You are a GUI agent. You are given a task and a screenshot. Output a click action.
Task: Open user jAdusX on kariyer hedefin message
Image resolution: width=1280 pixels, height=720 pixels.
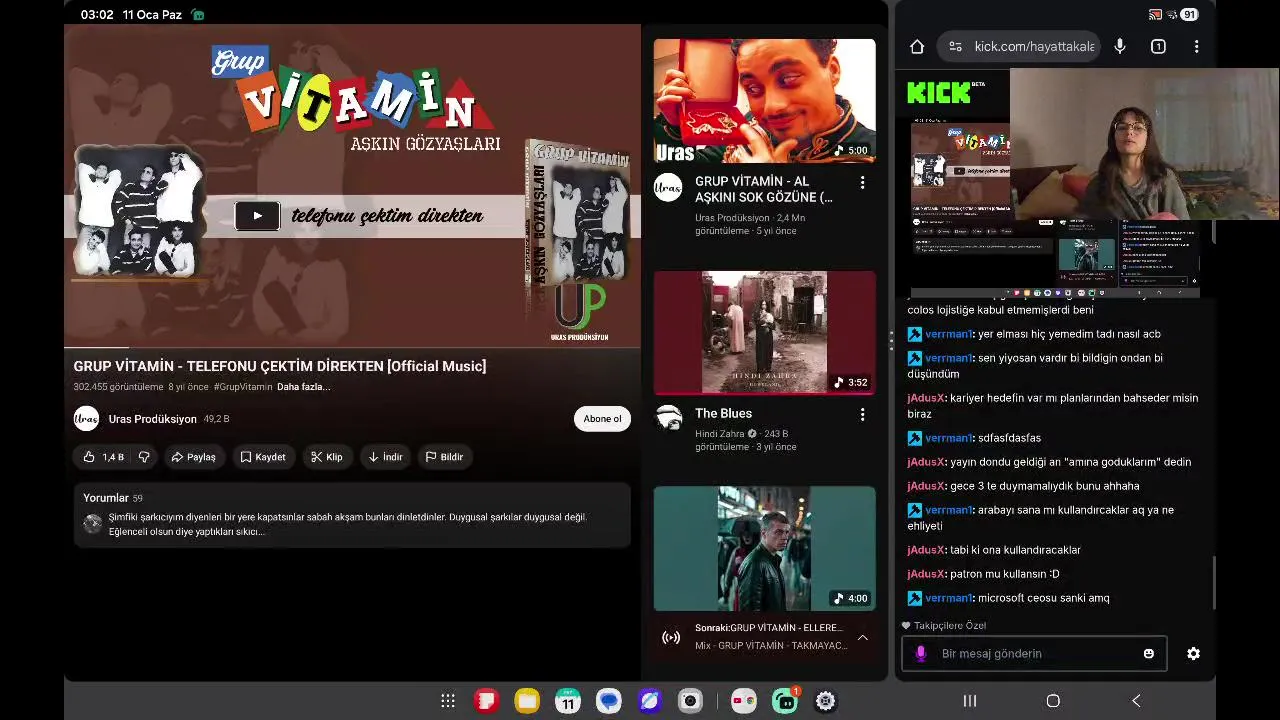[x=927, y=398]
